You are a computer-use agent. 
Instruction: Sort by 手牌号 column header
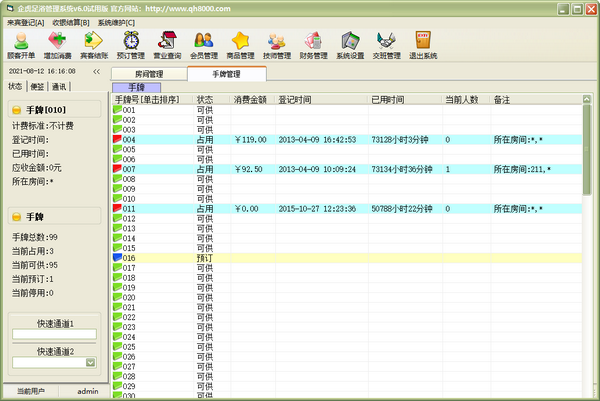(152, 100)
